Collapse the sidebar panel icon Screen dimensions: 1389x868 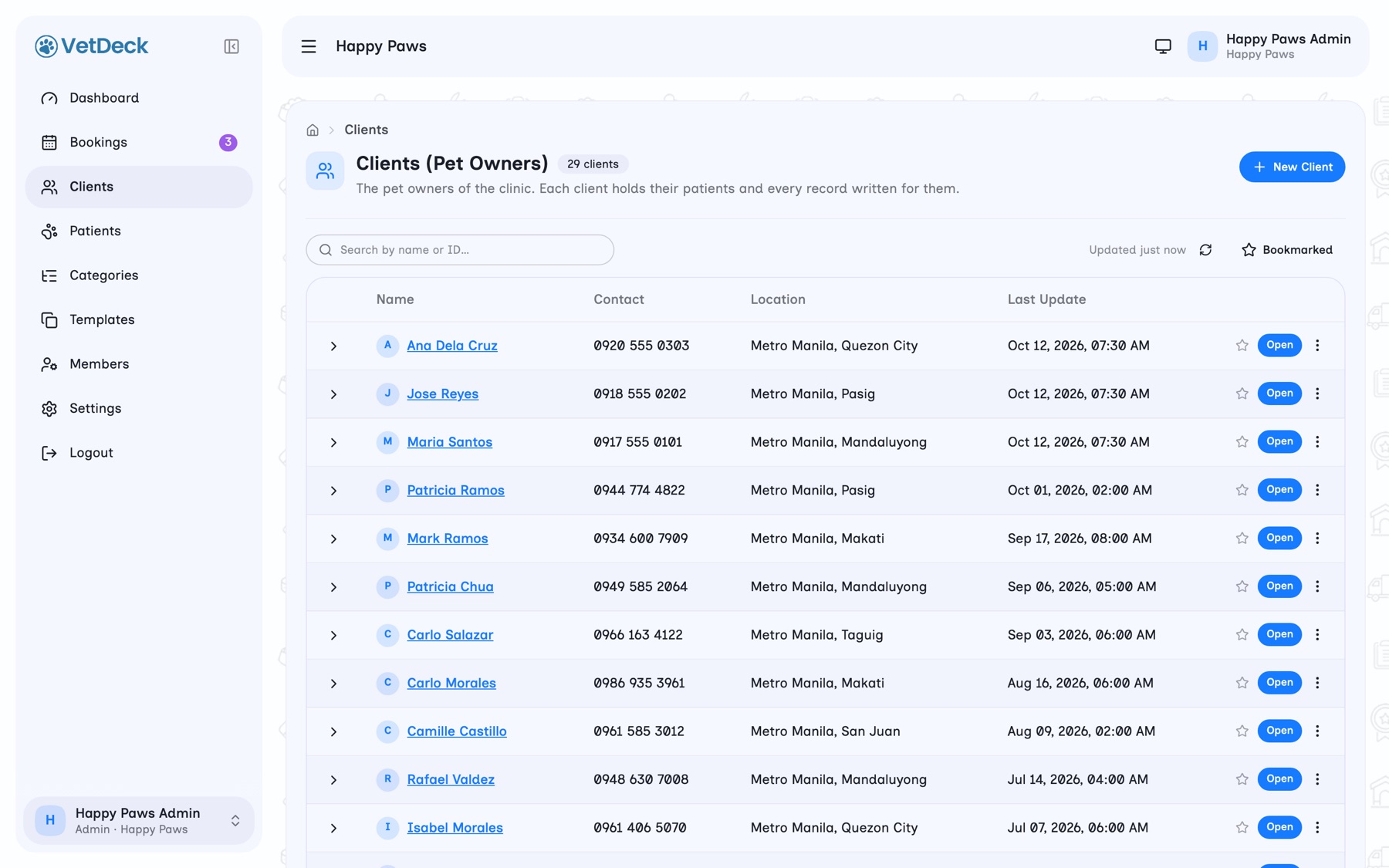point(231,46)
